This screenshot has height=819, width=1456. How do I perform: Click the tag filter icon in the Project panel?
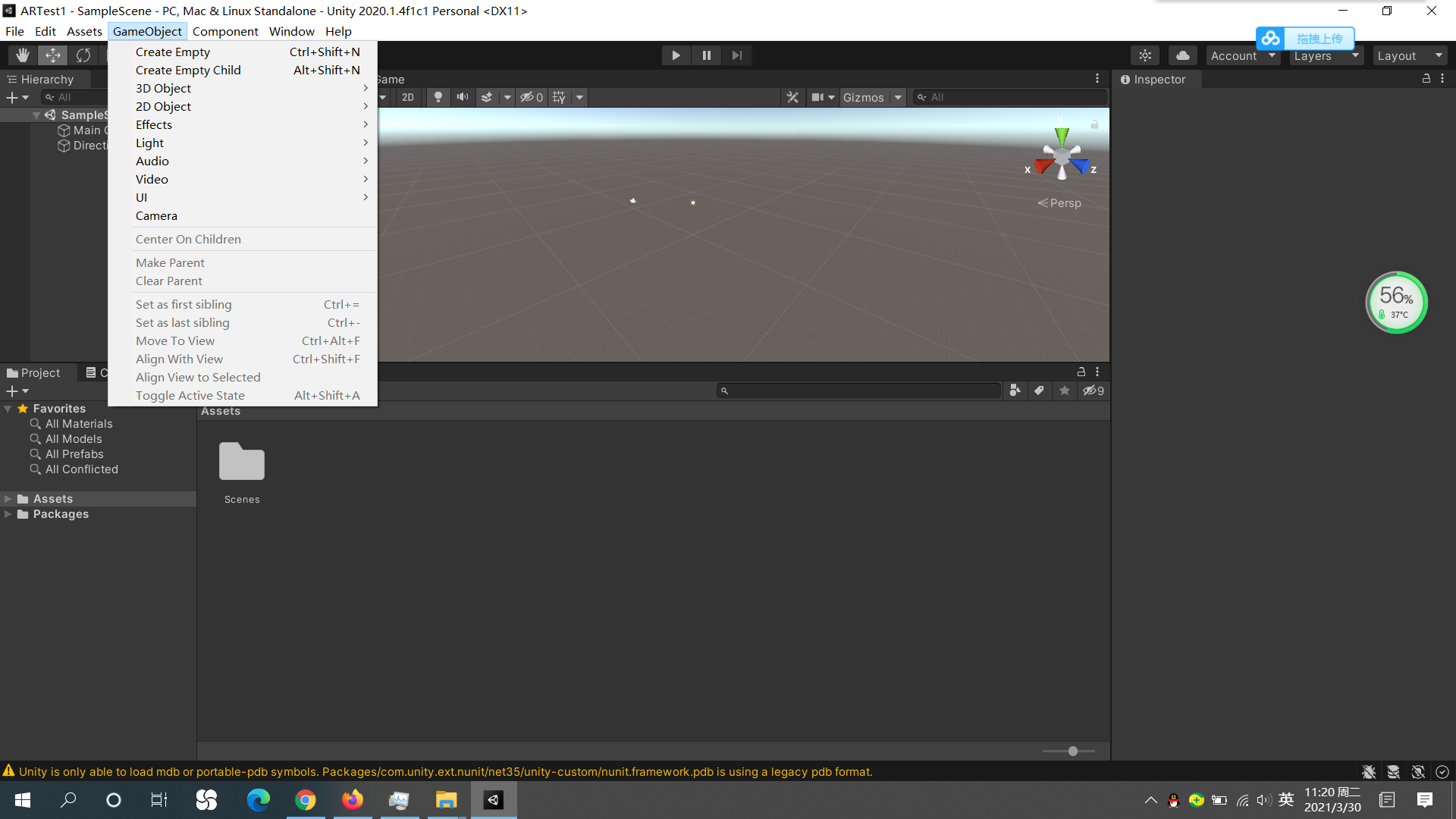coord(1039,390)
